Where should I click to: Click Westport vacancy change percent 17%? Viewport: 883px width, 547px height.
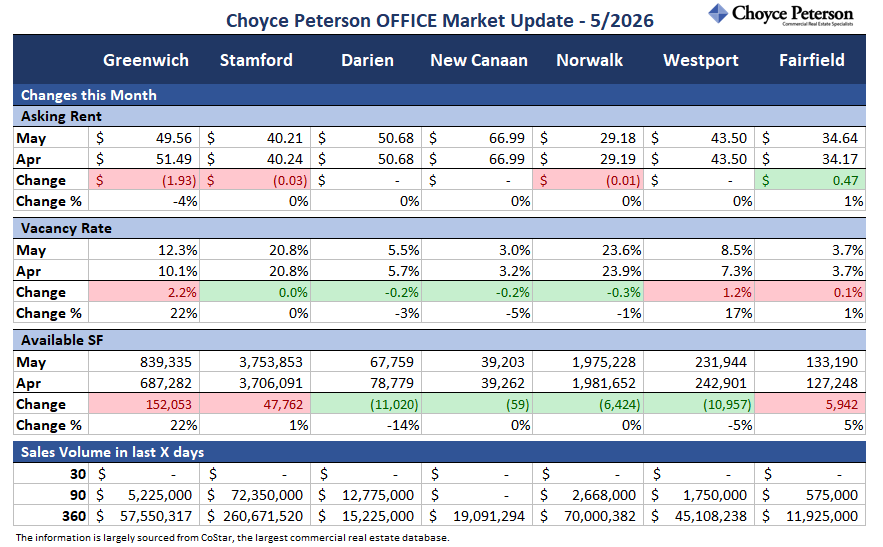pos(738,314)
